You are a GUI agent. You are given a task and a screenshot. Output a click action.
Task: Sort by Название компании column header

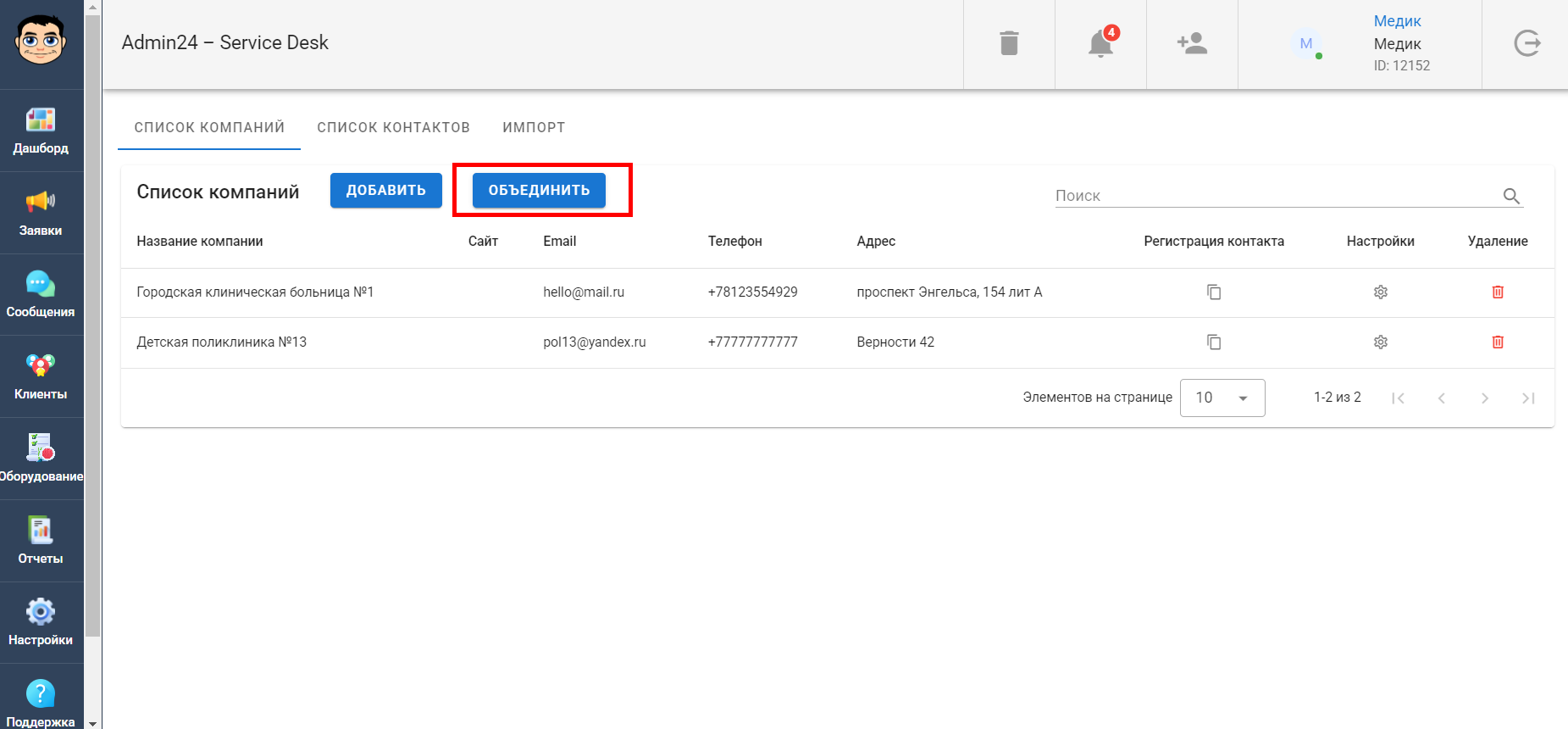click(x=200, y=242)
